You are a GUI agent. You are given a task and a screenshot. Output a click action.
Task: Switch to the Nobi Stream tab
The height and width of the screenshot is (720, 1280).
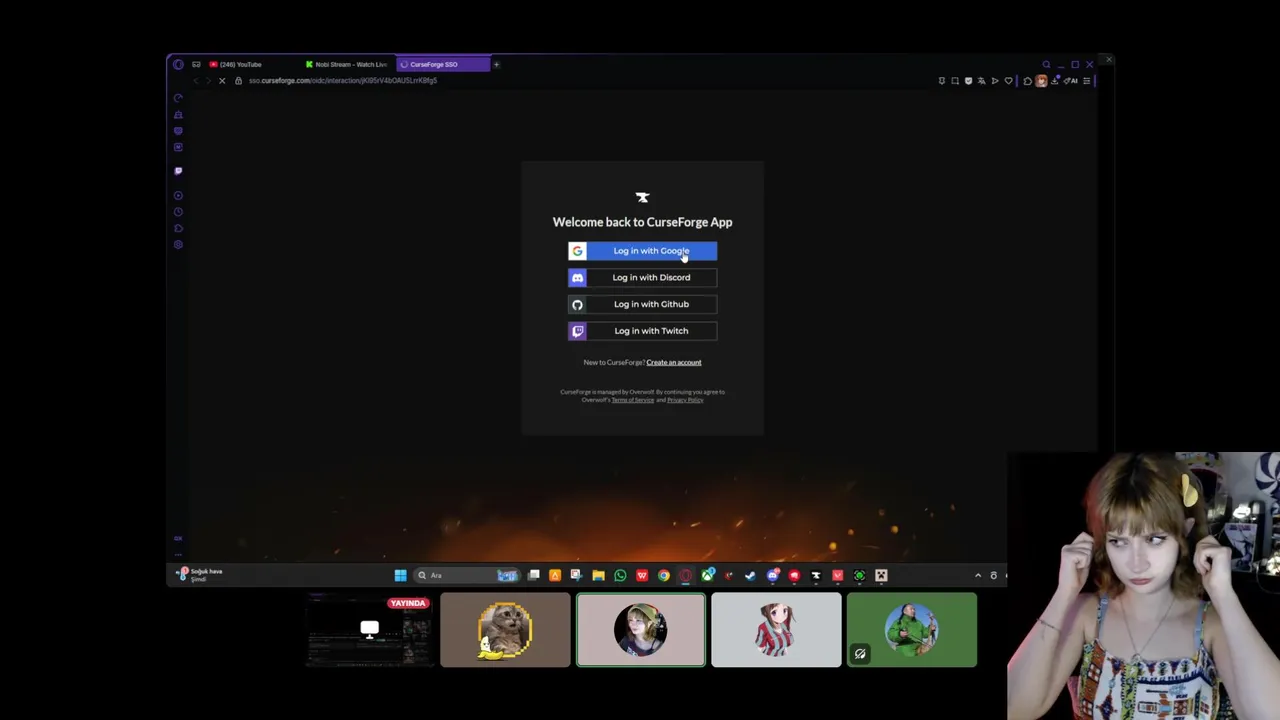point(348,64)
